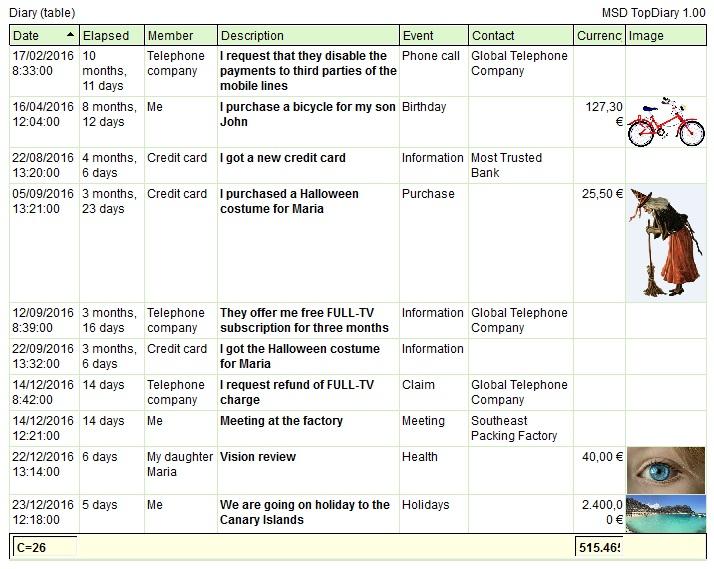Select the date cell 22/09/2016 13:32:00
The width and height of the screenshot is (714, 569).
click(43, 356)
